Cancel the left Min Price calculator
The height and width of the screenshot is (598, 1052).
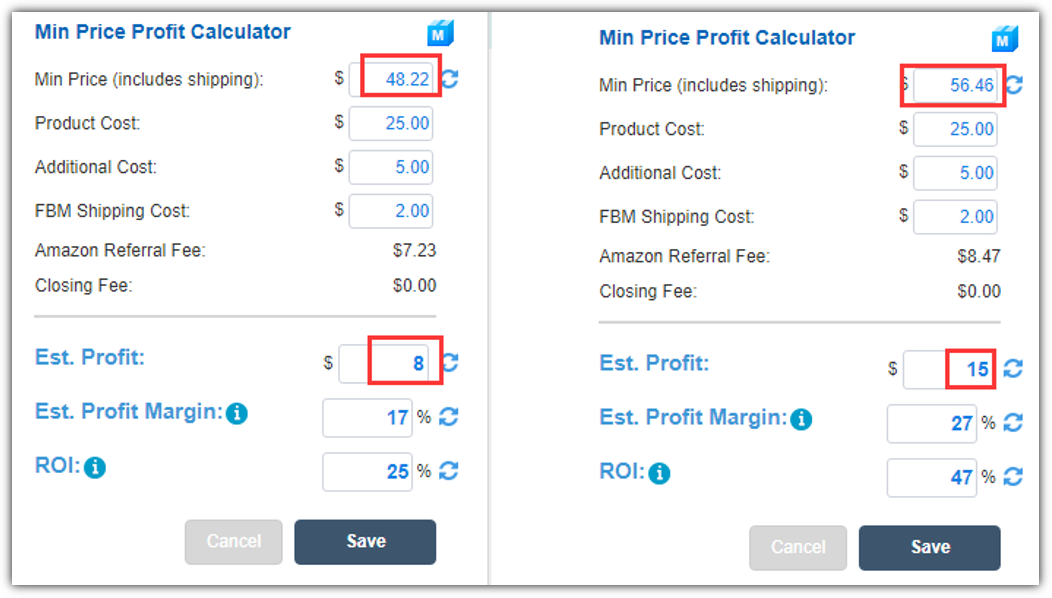tap(233, 542)
